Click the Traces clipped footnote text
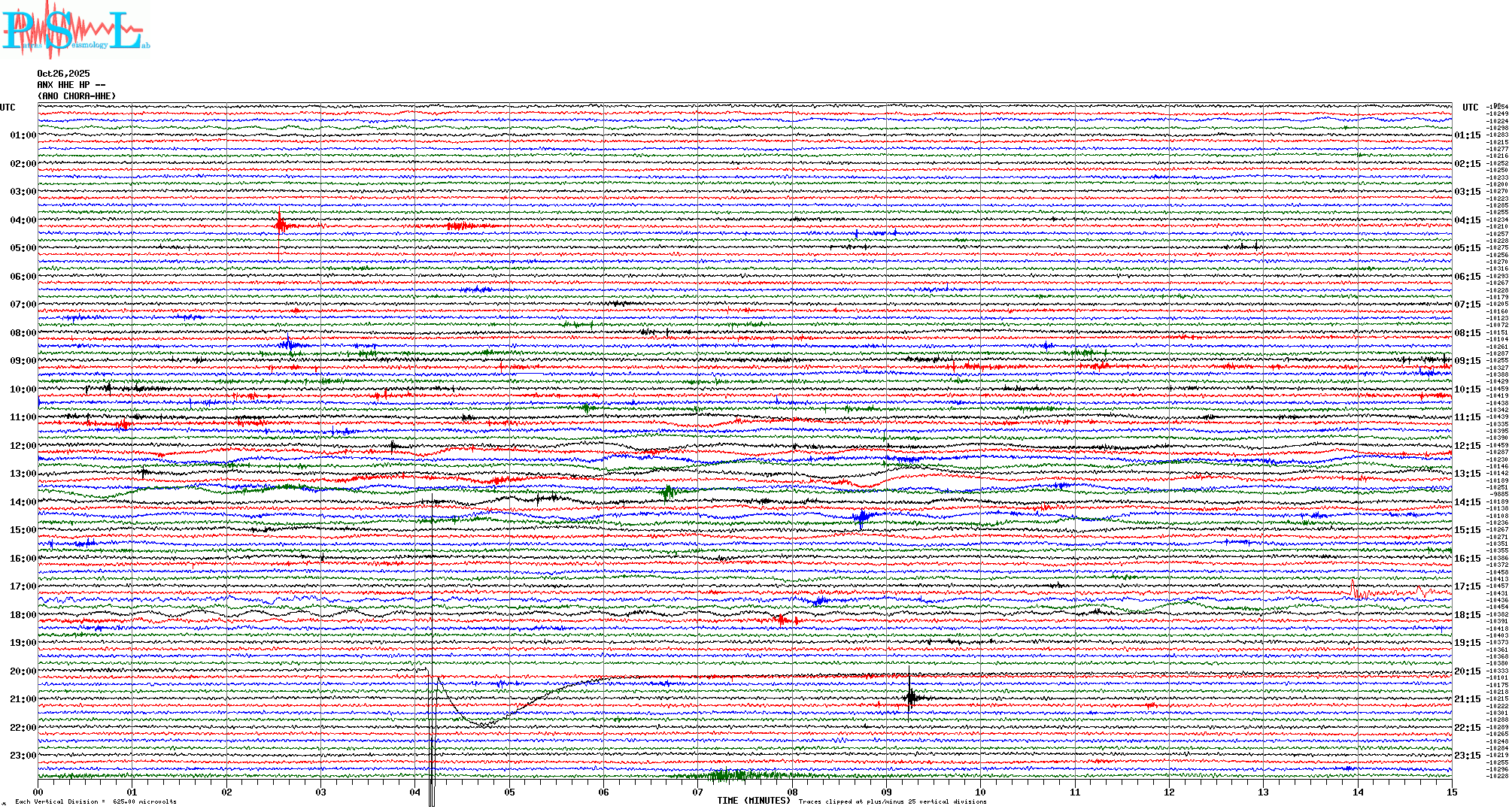Viewport: 1512px width, 812px height. (x=892, y=801)
